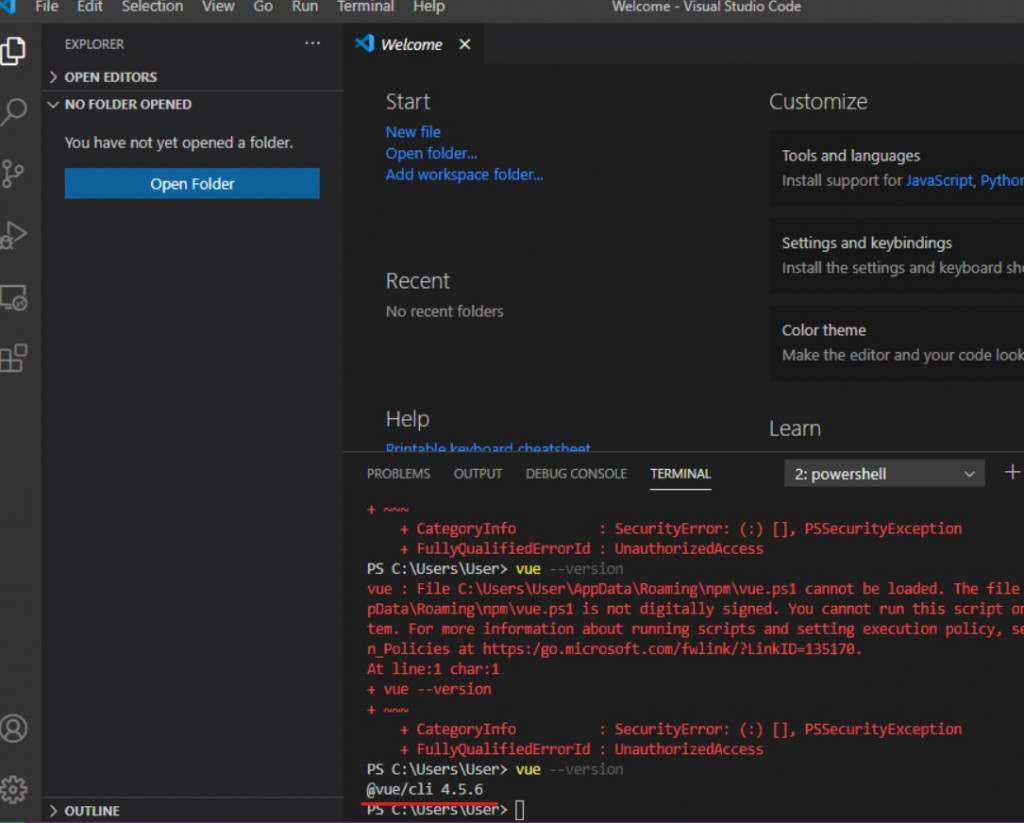Click the Add workspace folder... link
Screen dimensions: 1024x823
point(464,174)
